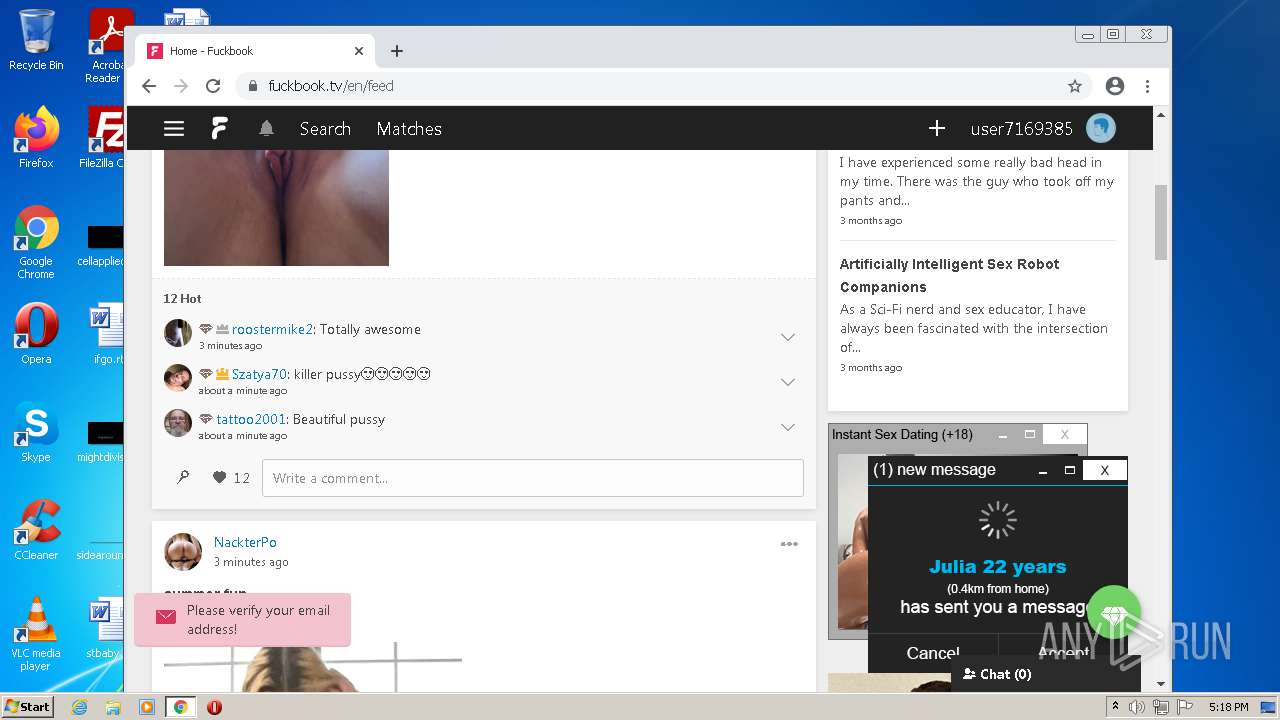Click system tray volume icon
This screenshot has width=1280, height=720.
click(1137, 707)
